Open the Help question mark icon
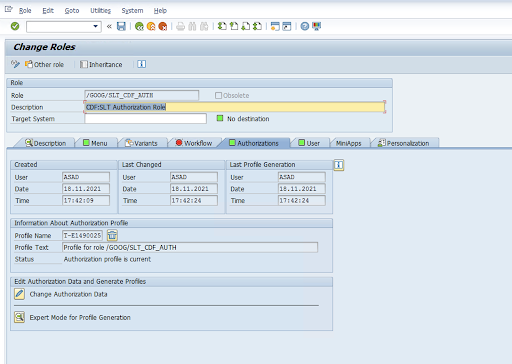The height and width of the screenshot is (364, 512). [x=305, y=26]
